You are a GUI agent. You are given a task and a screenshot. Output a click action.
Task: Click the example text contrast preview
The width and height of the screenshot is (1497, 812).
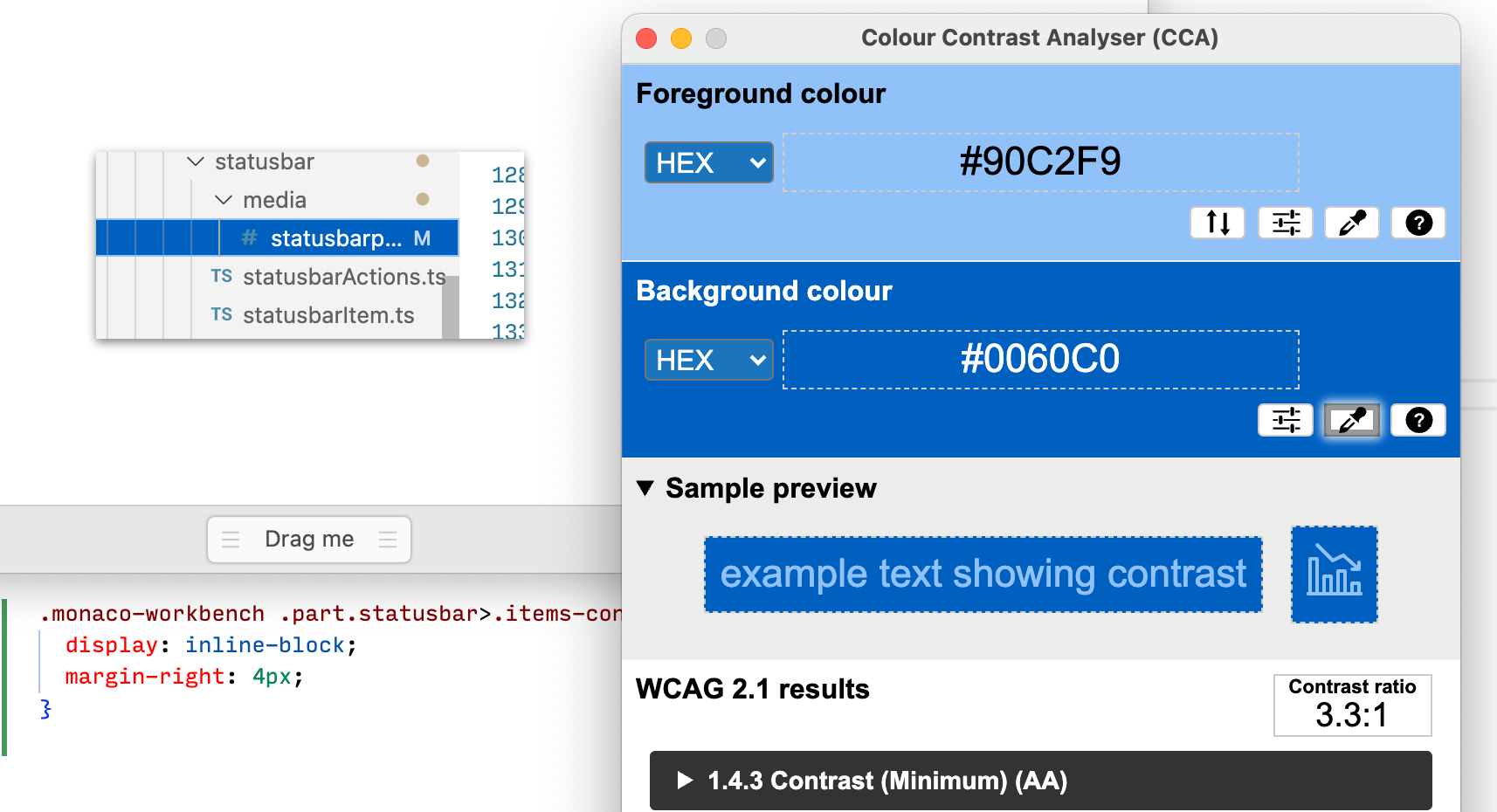tap(983, 574)
